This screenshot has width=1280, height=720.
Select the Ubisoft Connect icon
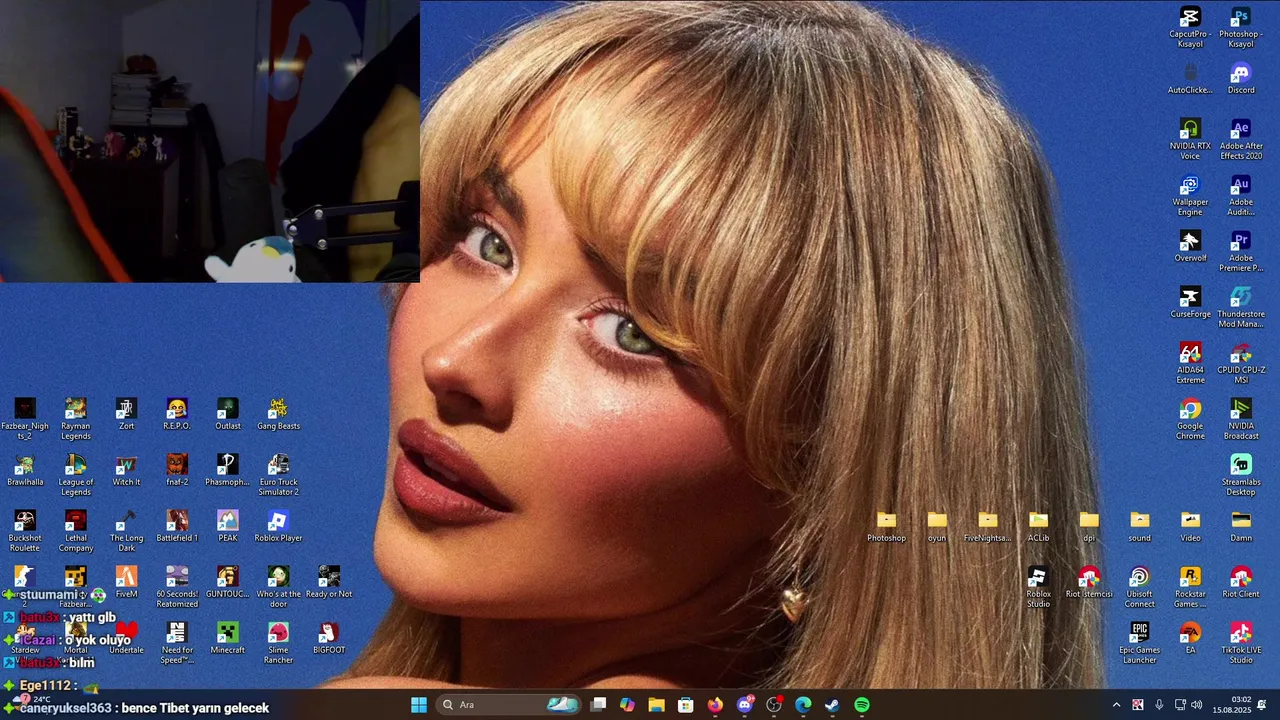pyautogui.click(x=1140, y=587)
